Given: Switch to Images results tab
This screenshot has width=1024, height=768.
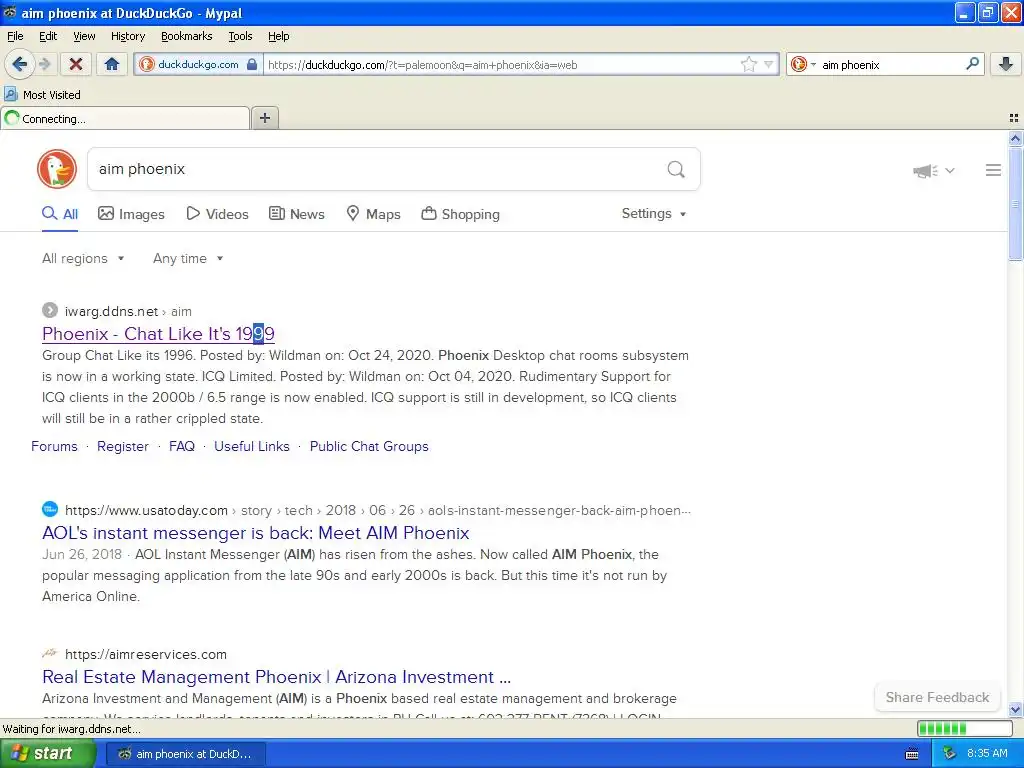Looking at the screenshot, I should tap(131, 214).
